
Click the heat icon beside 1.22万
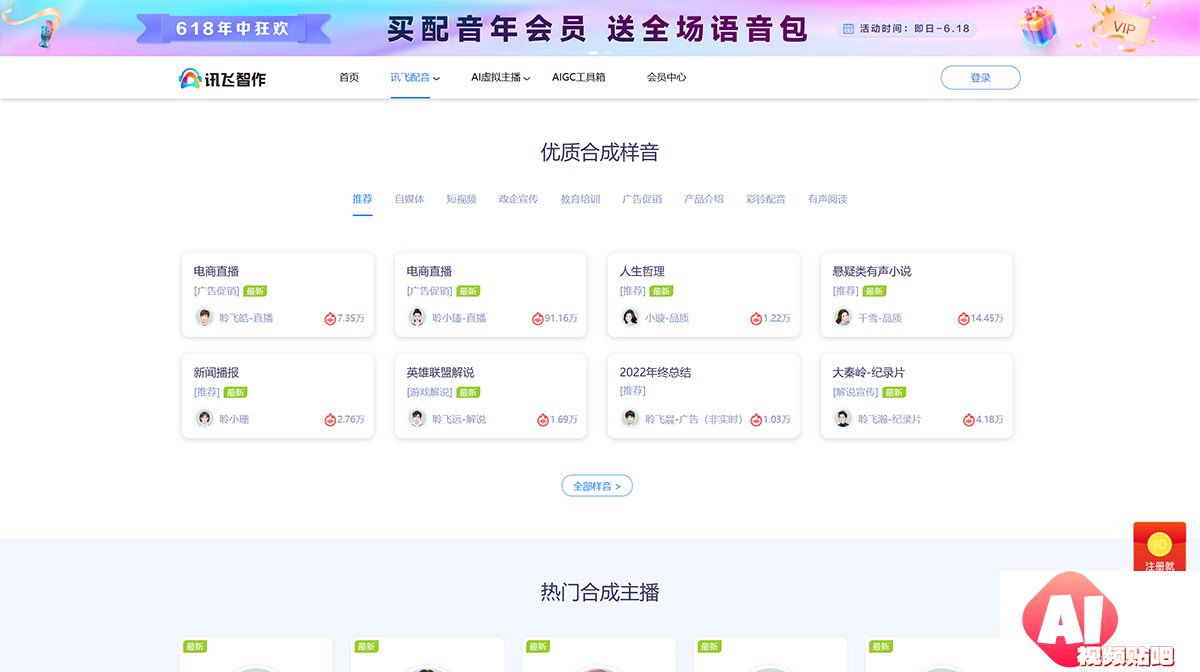[x=756, y=318]
